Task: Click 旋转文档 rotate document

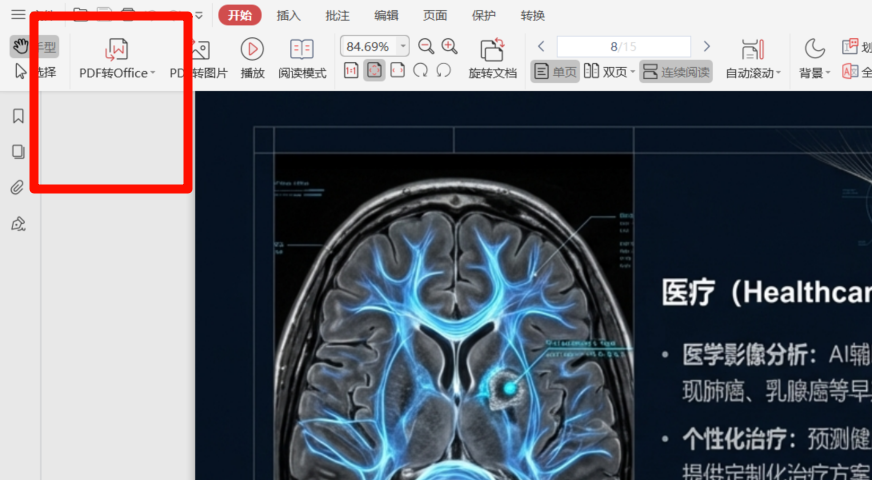Action: pyautogui.click(x=493, y=60)
